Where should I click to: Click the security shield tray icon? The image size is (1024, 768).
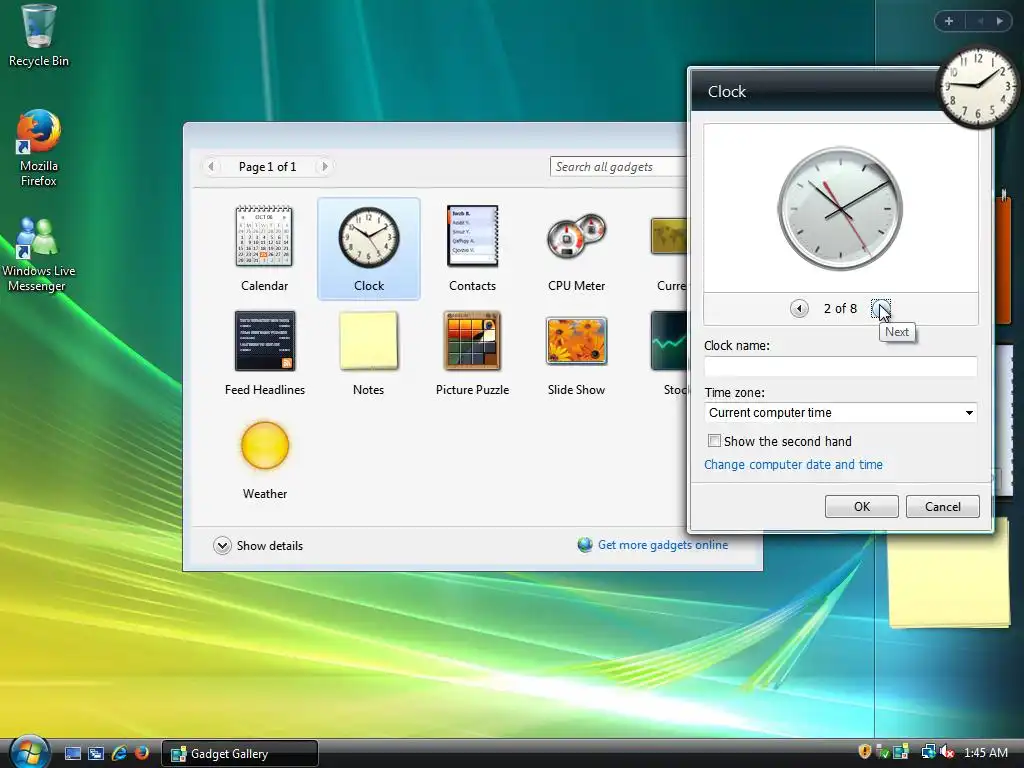[865, 752]
